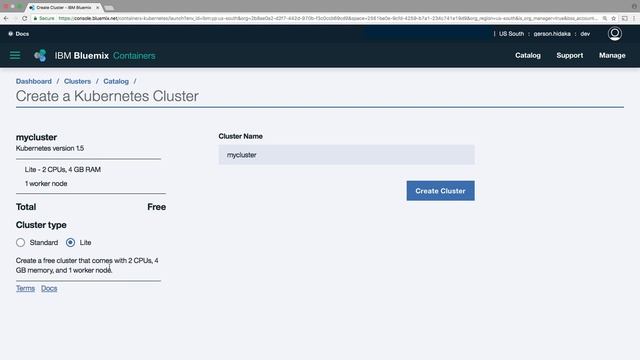Screen dimensions: 640x360
Task: Click the '1 worker node' summary line
Action: 46,184
